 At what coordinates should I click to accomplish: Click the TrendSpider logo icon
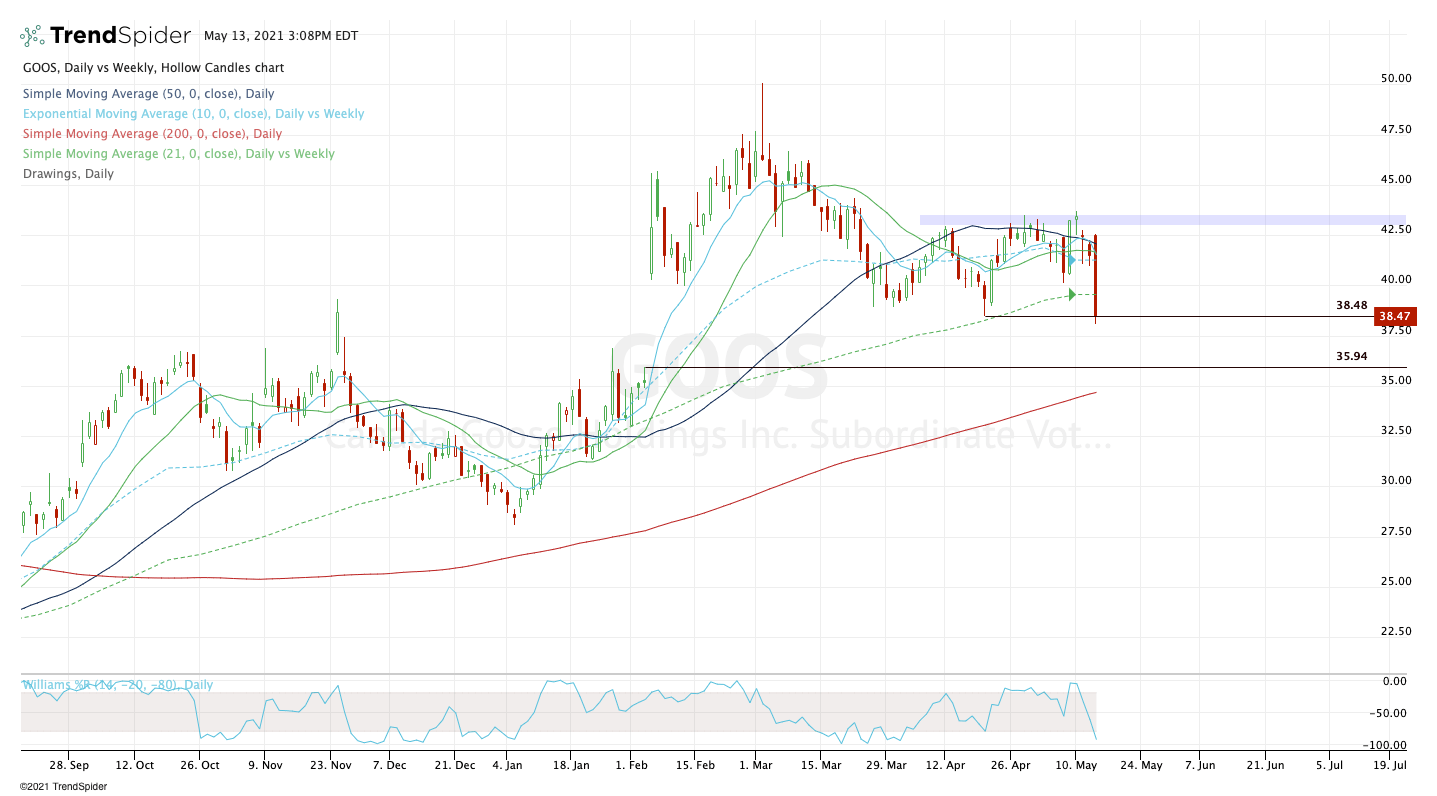coord(30,35)
